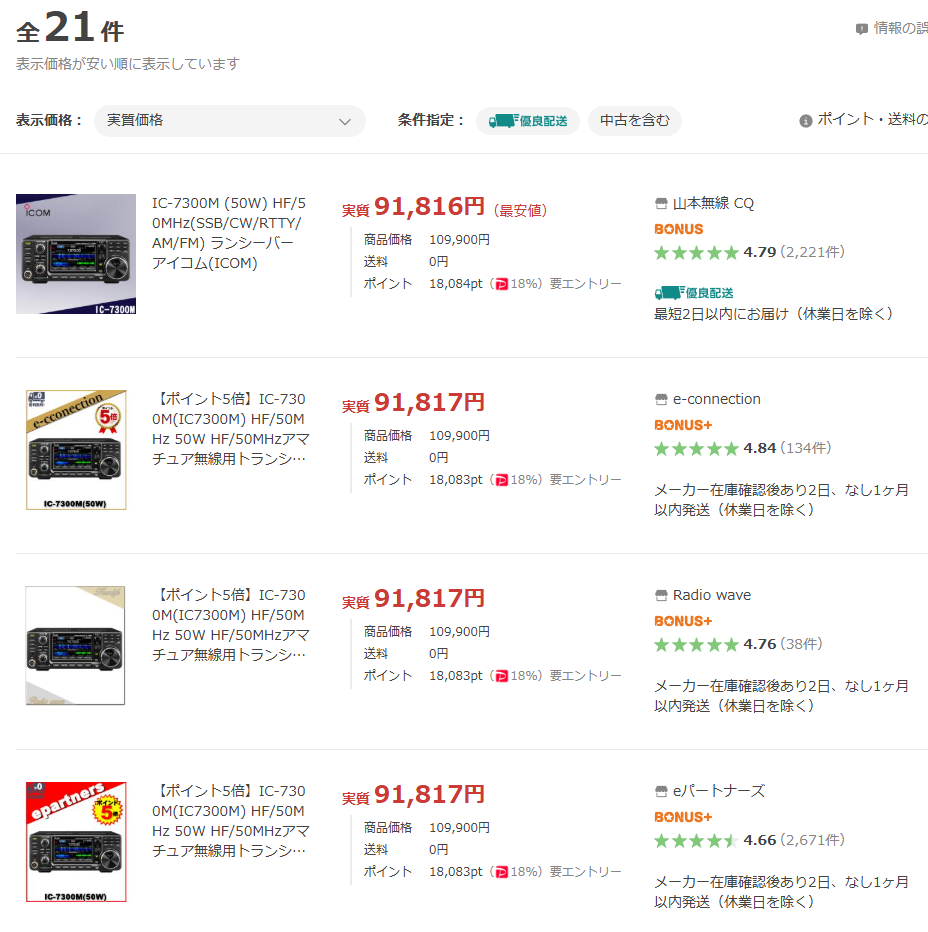Click the BONUS+ badge under Radio wave

[x=683, y=622]
